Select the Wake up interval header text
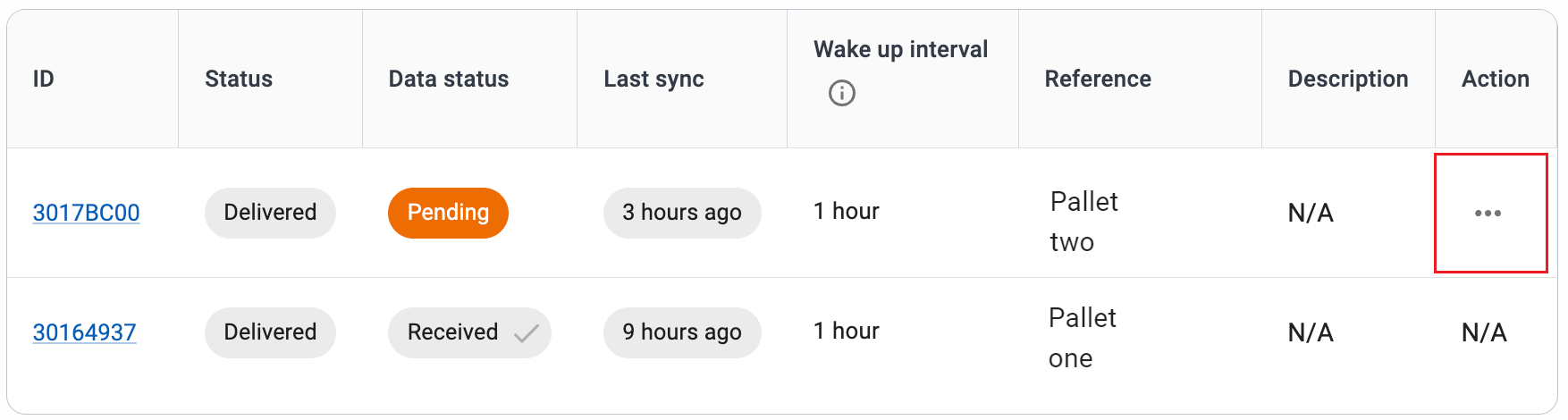Screen dimensions: 1568x420 tap(900, 49)
